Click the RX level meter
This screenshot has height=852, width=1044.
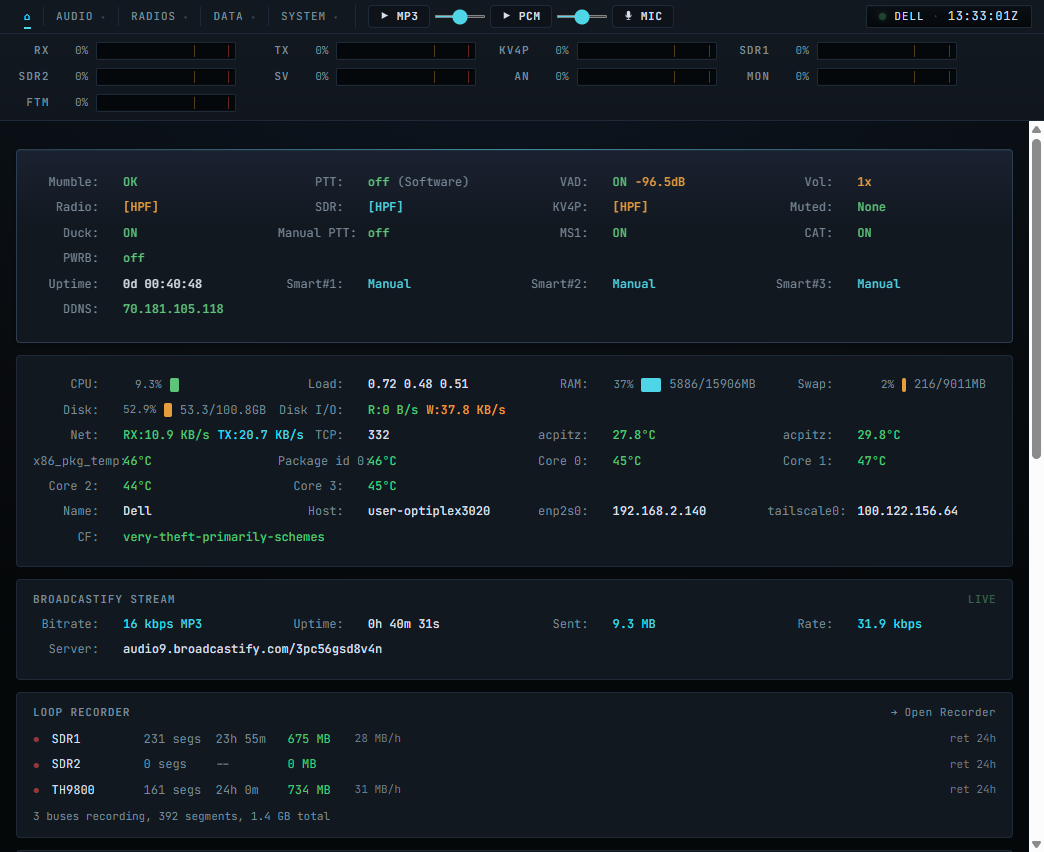(166, 51)
